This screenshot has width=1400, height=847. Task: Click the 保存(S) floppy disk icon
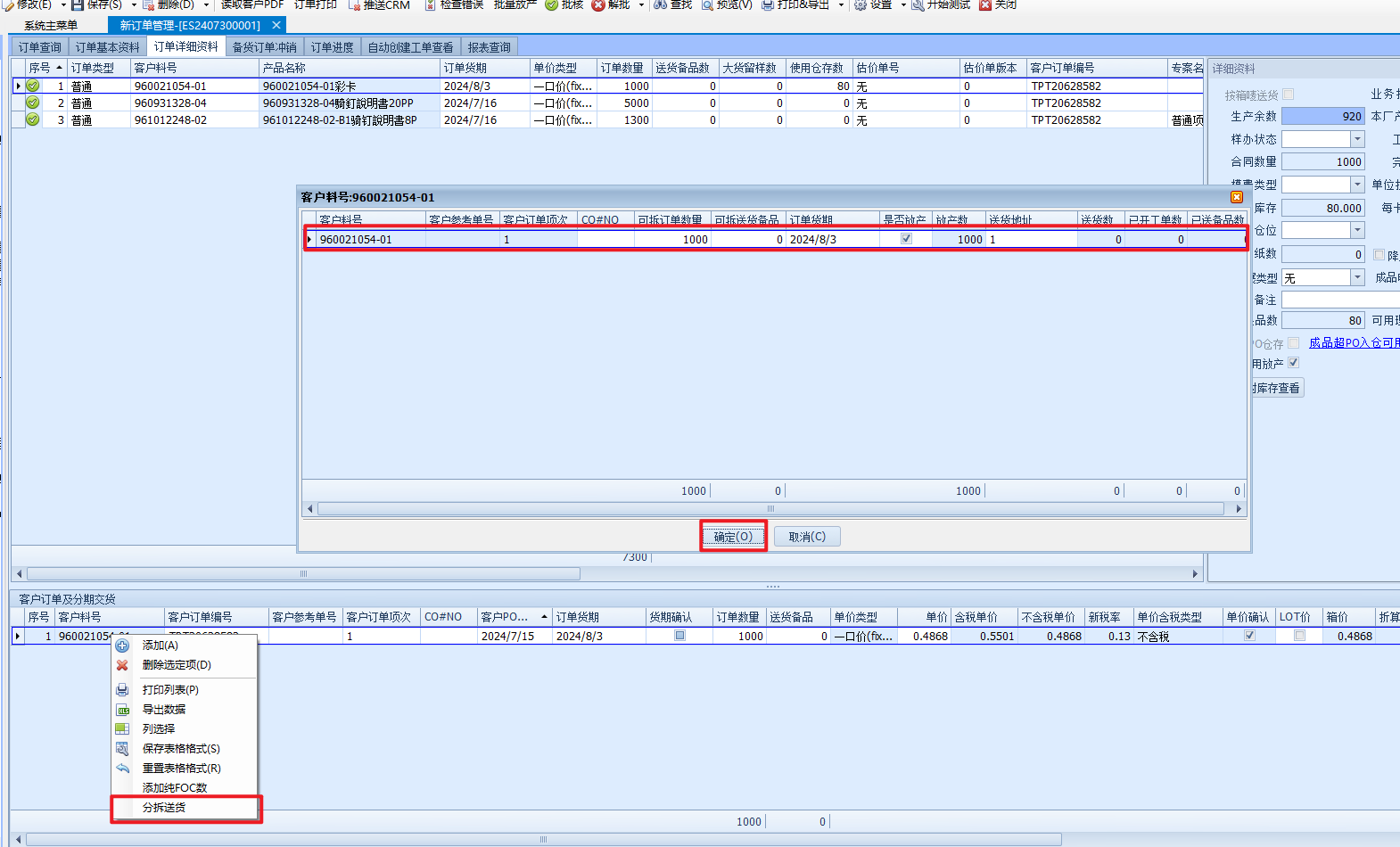(x=78, y=4)
